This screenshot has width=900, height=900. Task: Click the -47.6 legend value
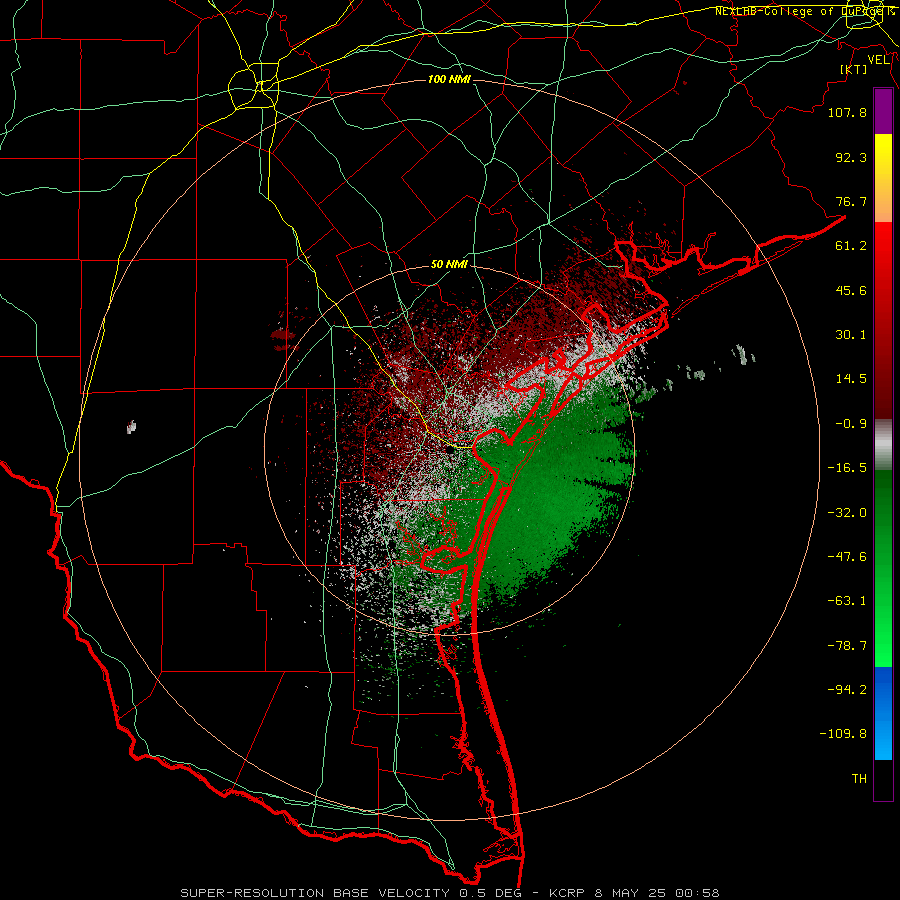coord(847,557)
